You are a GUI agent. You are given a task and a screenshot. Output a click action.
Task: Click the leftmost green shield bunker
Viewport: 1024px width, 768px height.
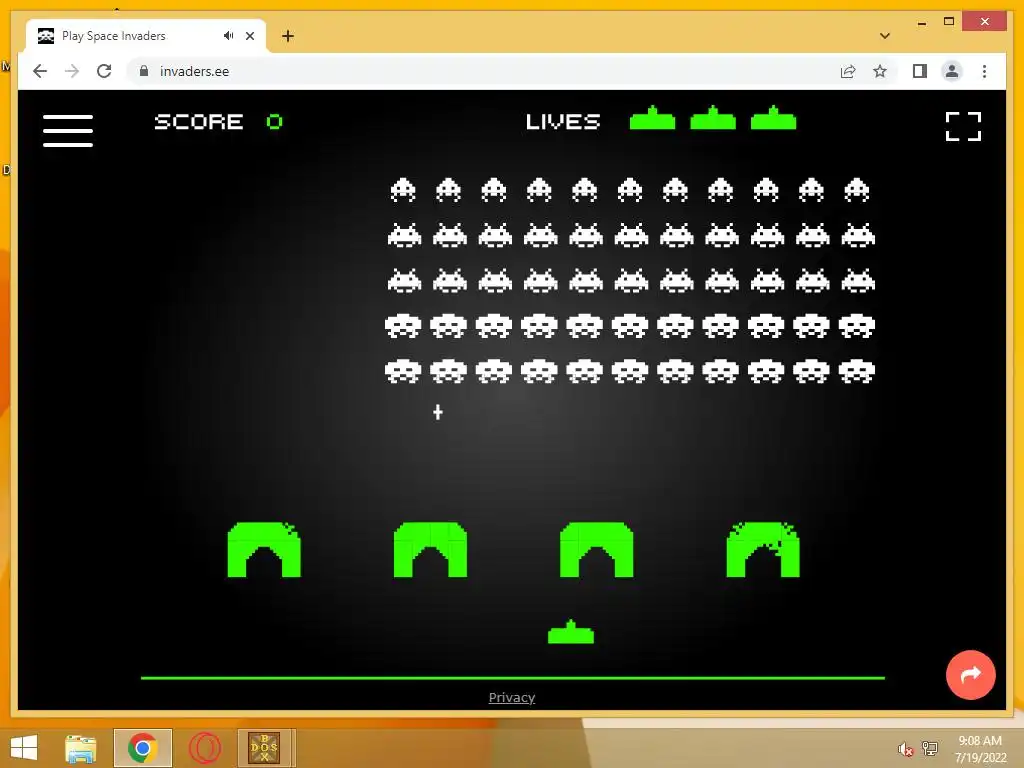tap(264, 549)
